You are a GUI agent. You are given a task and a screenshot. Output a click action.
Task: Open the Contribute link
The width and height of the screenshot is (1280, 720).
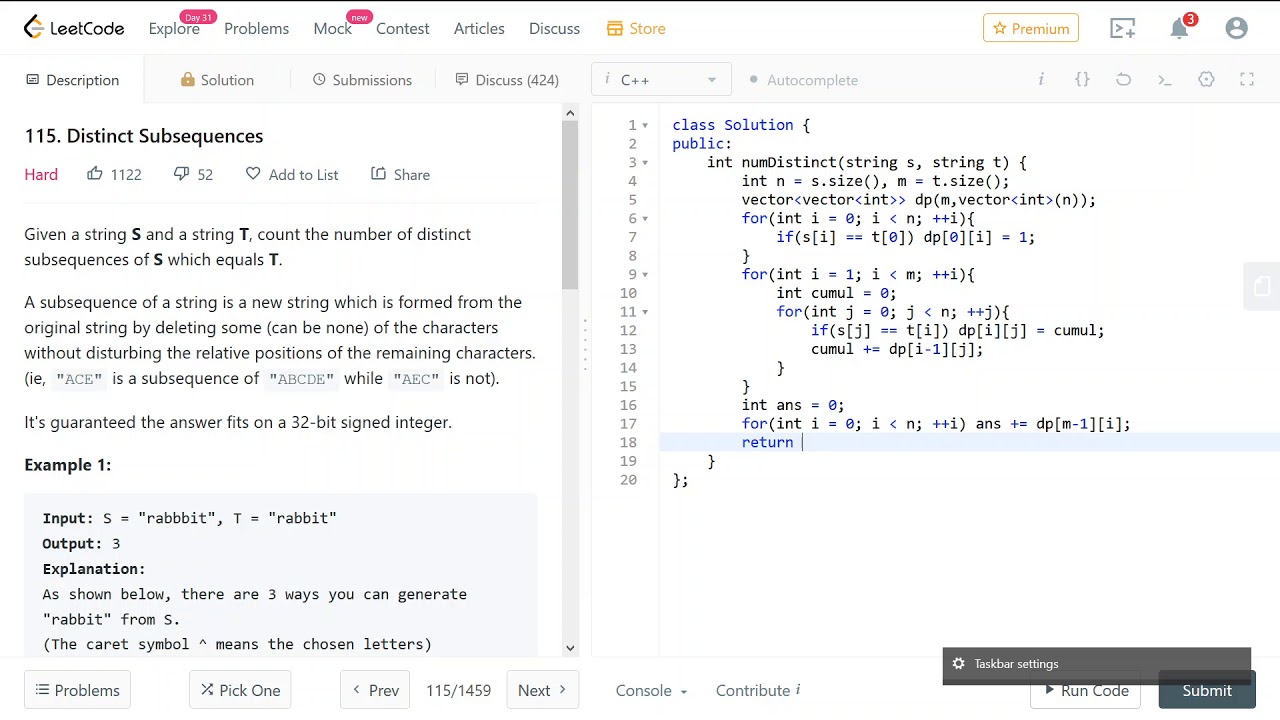(758, 690)
